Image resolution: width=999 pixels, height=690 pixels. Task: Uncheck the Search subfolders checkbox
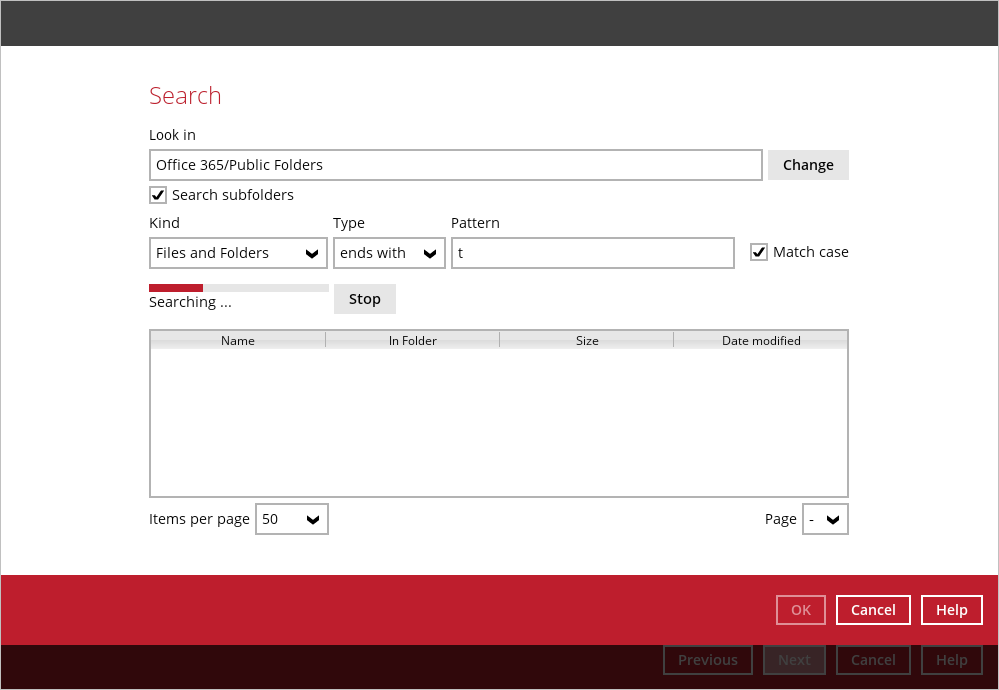pyautogui.click(x=158, y=195)
